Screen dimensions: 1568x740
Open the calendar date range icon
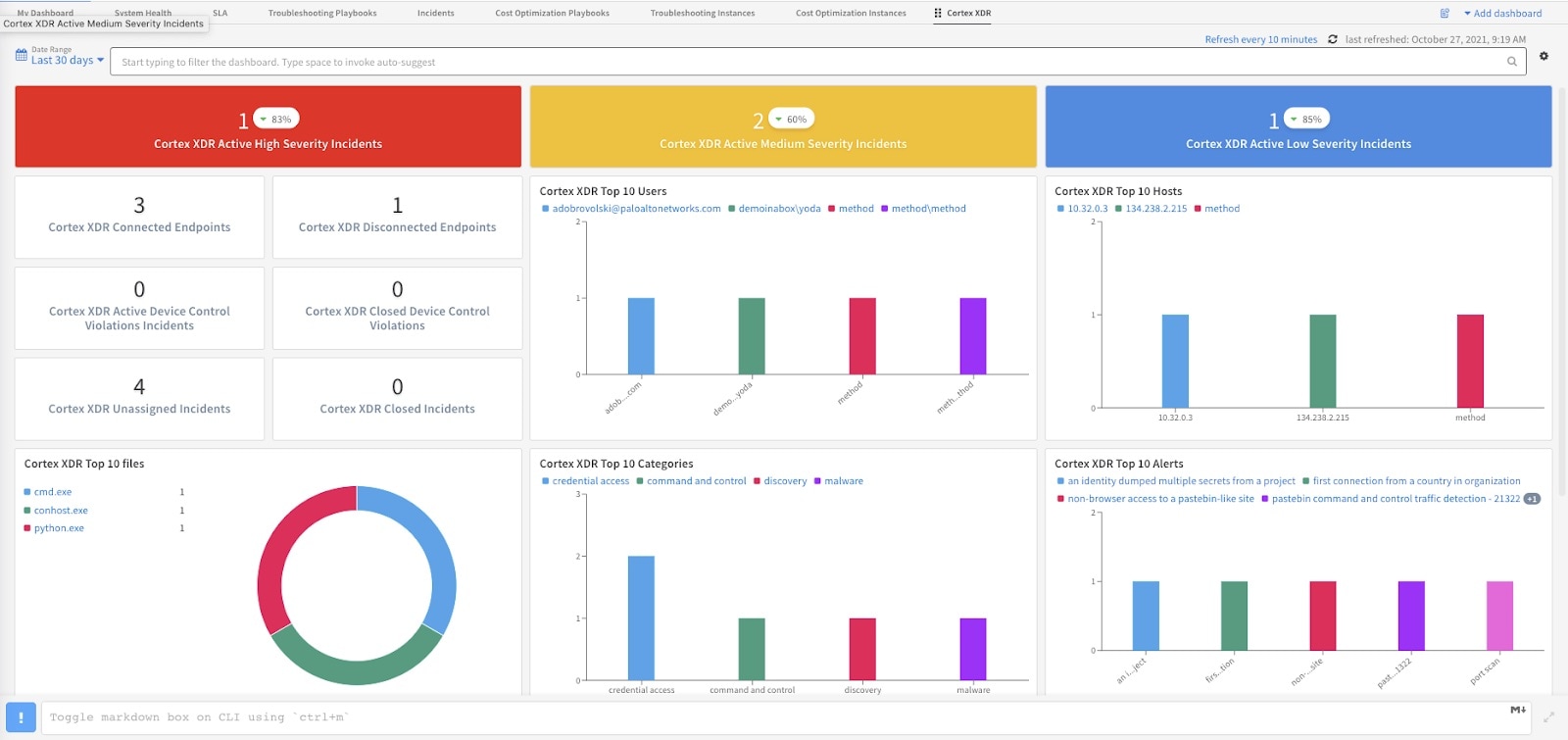click(x=21, y=56)
